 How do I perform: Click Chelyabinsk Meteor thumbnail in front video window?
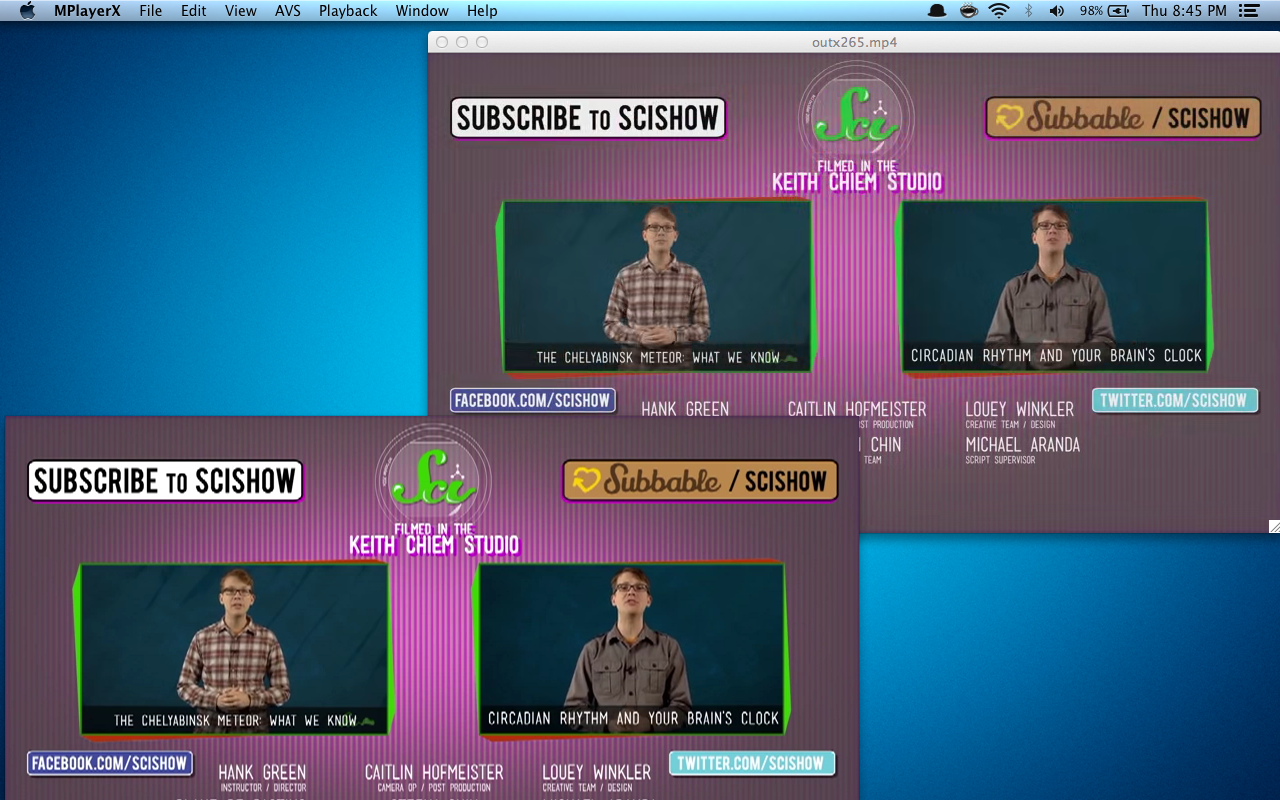tap(235, 650)
